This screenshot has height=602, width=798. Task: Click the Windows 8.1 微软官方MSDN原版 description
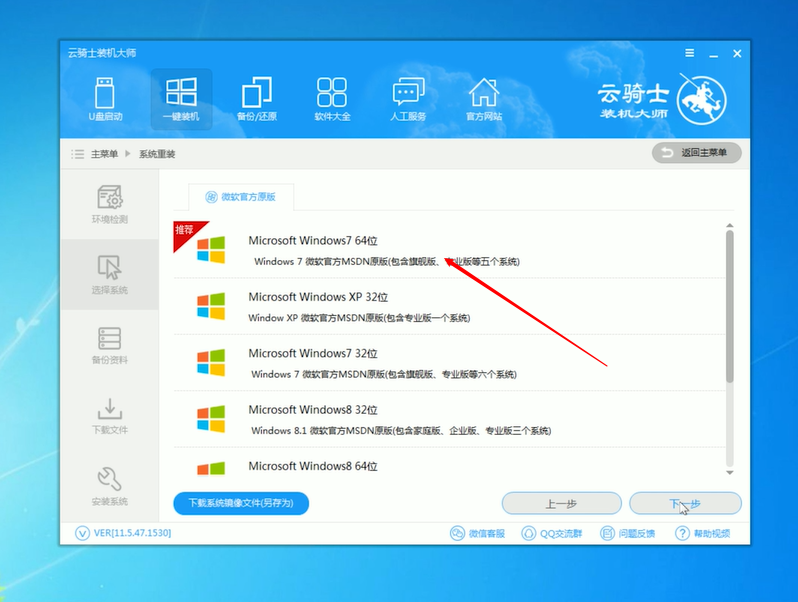[401, 431]
